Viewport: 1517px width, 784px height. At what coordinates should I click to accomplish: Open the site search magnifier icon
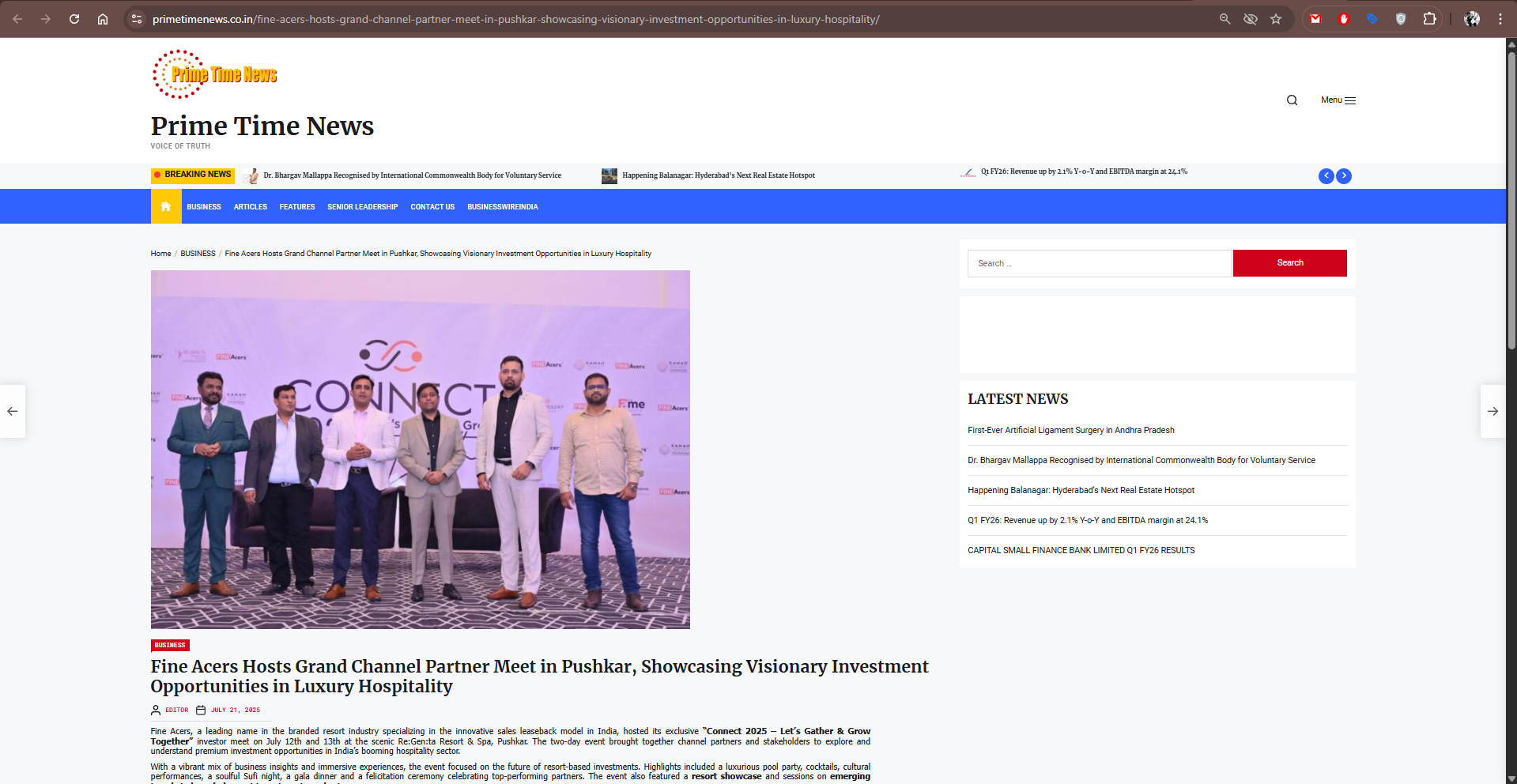coord(1292,100)
